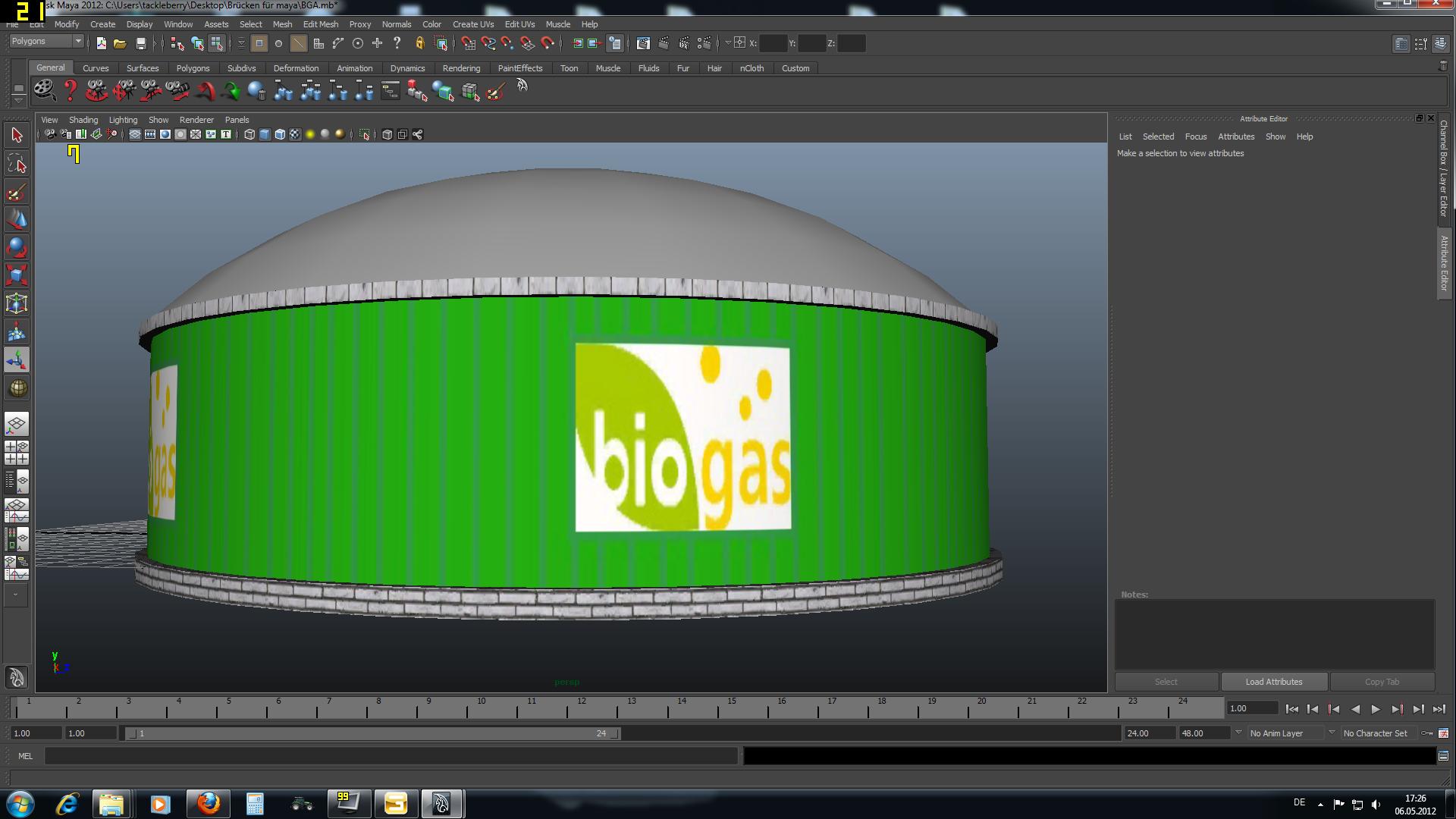Activate the Rotate tool

17,248
